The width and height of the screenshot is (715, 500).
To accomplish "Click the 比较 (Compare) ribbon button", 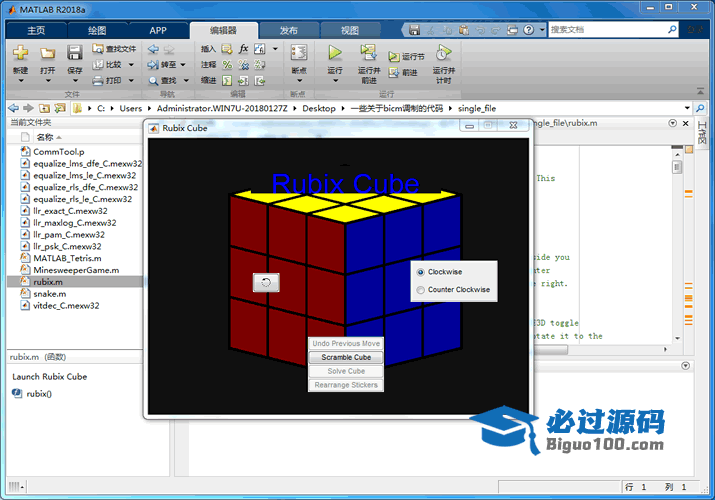I will (107, 65).
